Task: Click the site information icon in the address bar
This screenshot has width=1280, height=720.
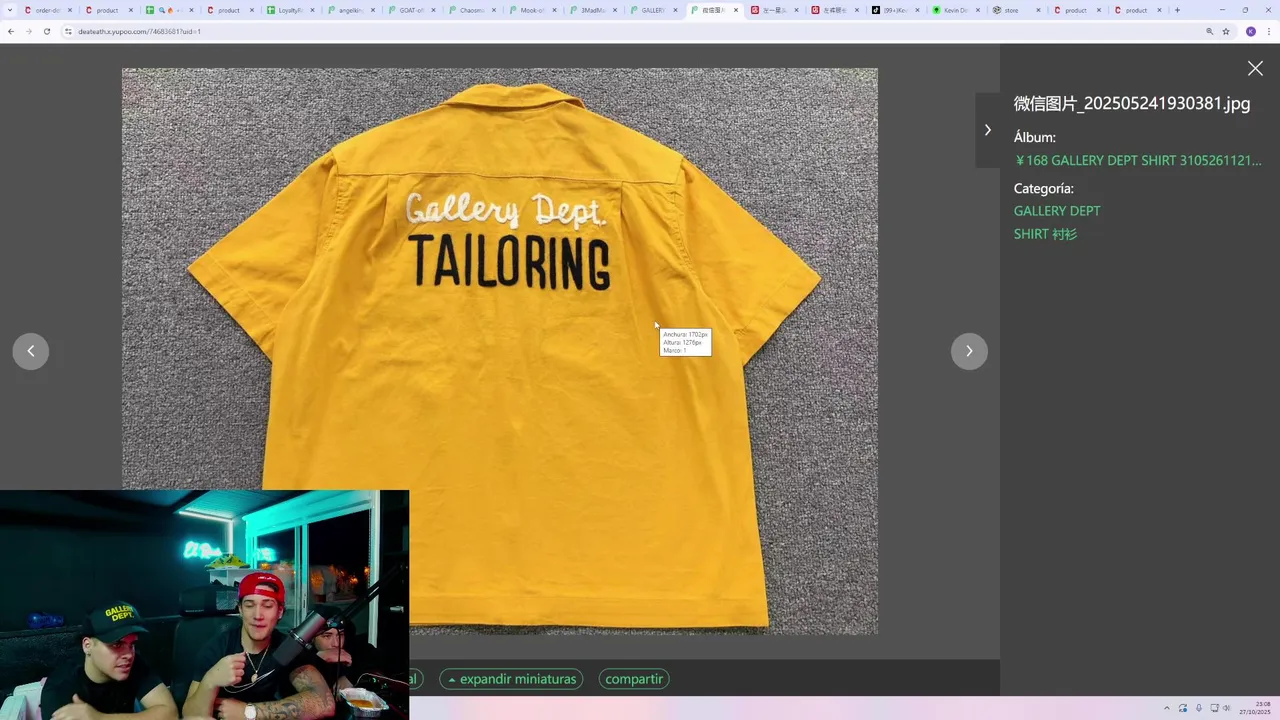Action: [68, 31]
